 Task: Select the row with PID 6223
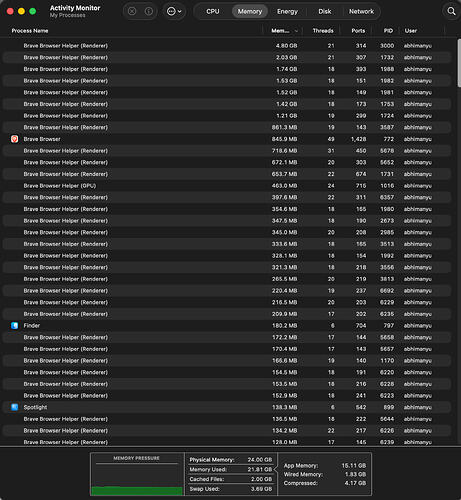(x=227, y=396)
